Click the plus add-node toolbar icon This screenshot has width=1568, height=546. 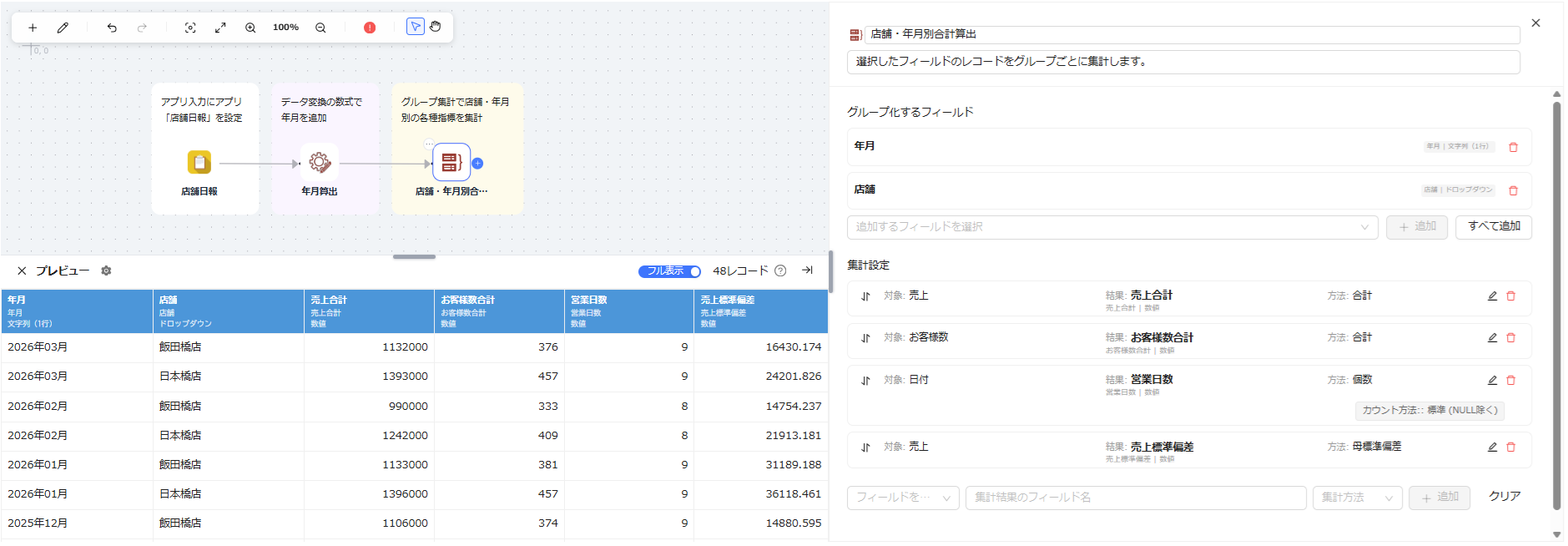[33, 28]
